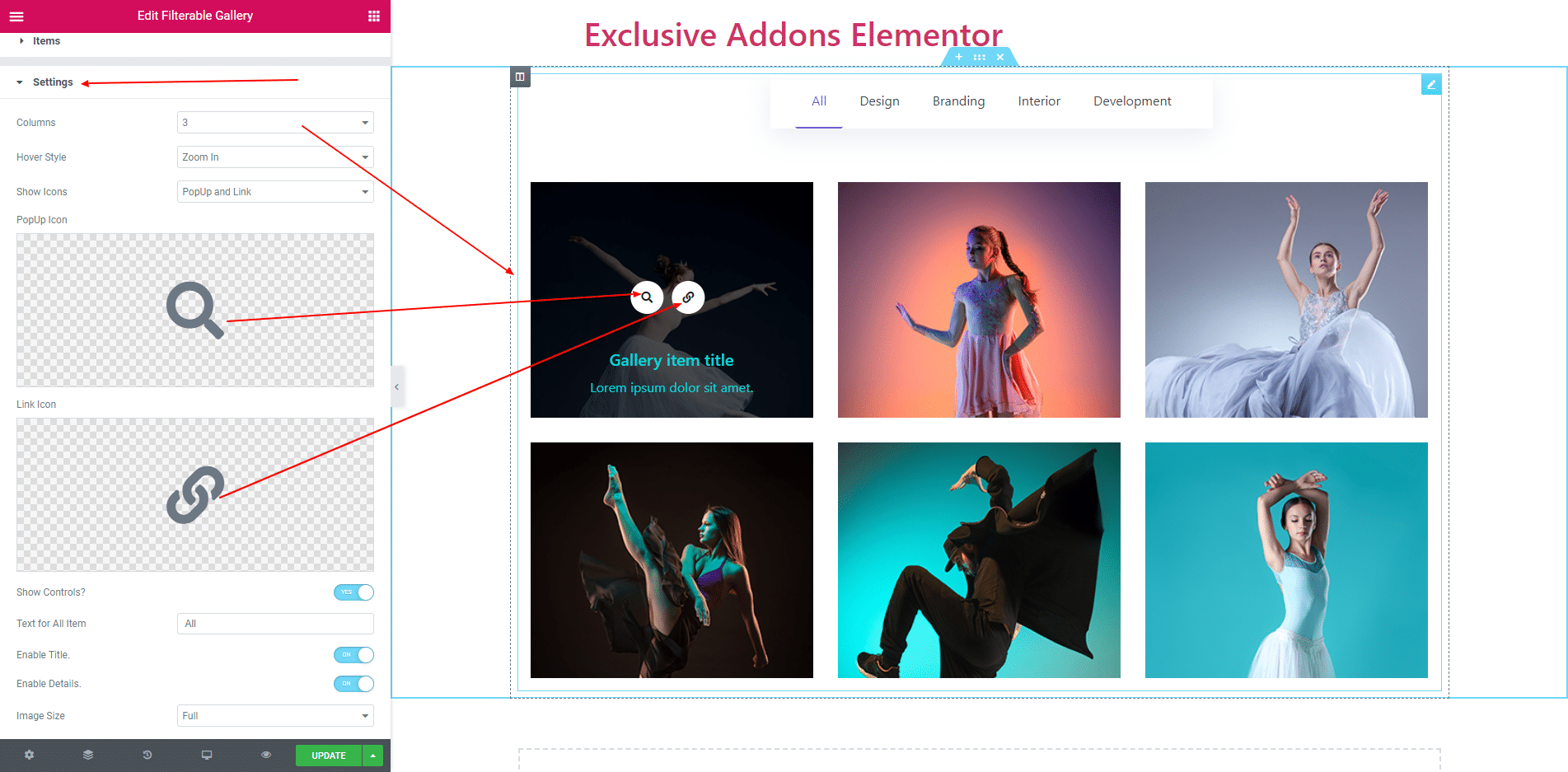Screen dimensions: 1568x772
Task: Click the green UPDATE button
Action: point(329,756)
